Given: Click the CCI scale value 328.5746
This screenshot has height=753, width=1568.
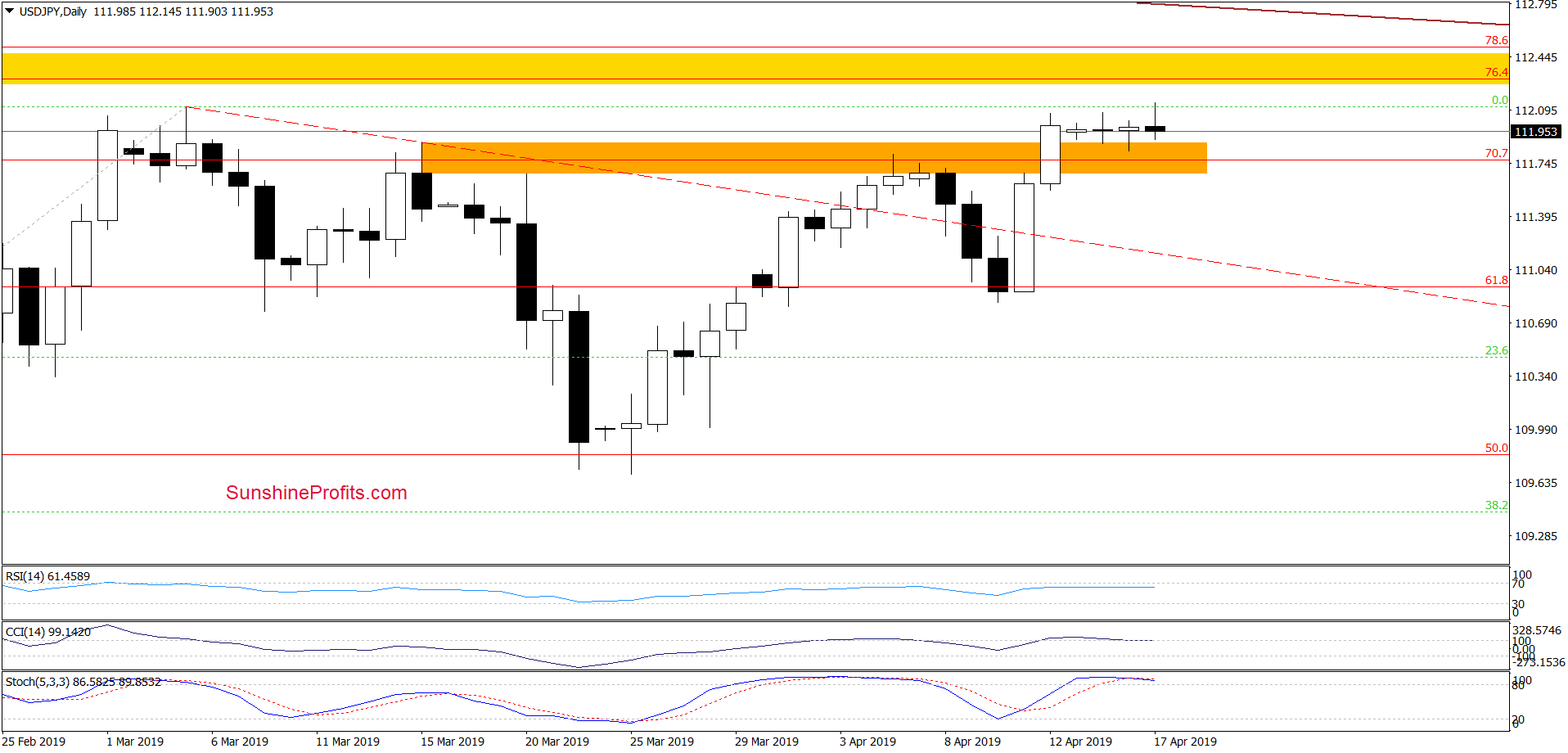Looking at the screenshot, I should pos(1537,630).
